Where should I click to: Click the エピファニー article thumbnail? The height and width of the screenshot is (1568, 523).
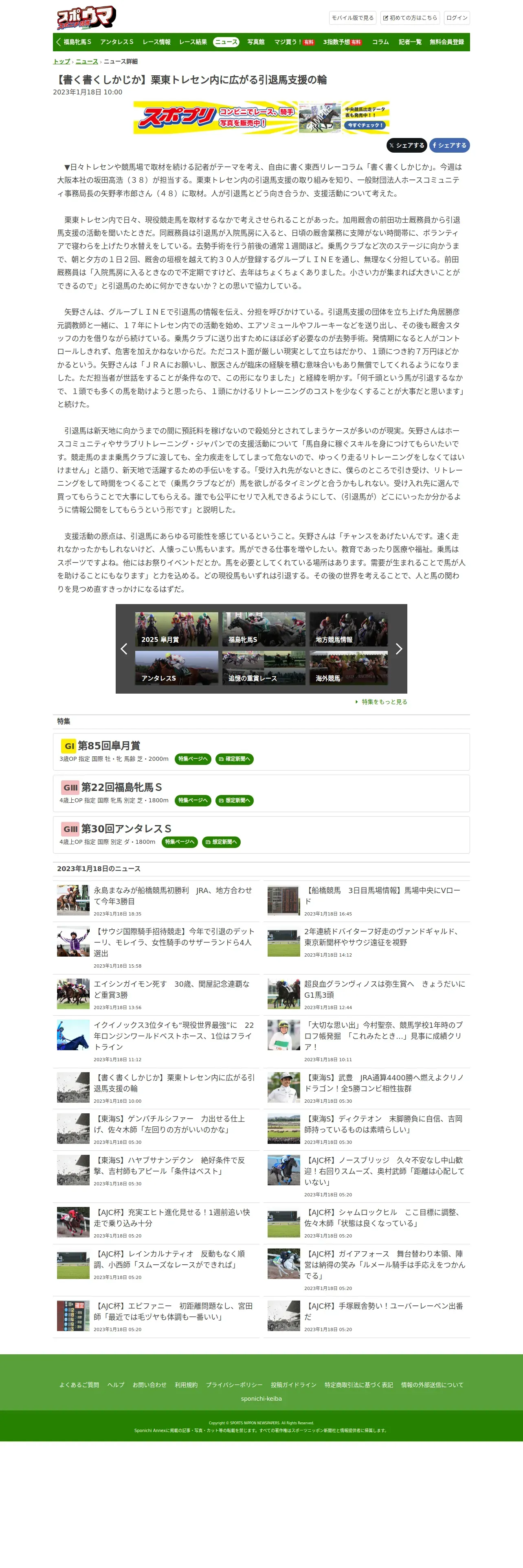(73, 1316)
